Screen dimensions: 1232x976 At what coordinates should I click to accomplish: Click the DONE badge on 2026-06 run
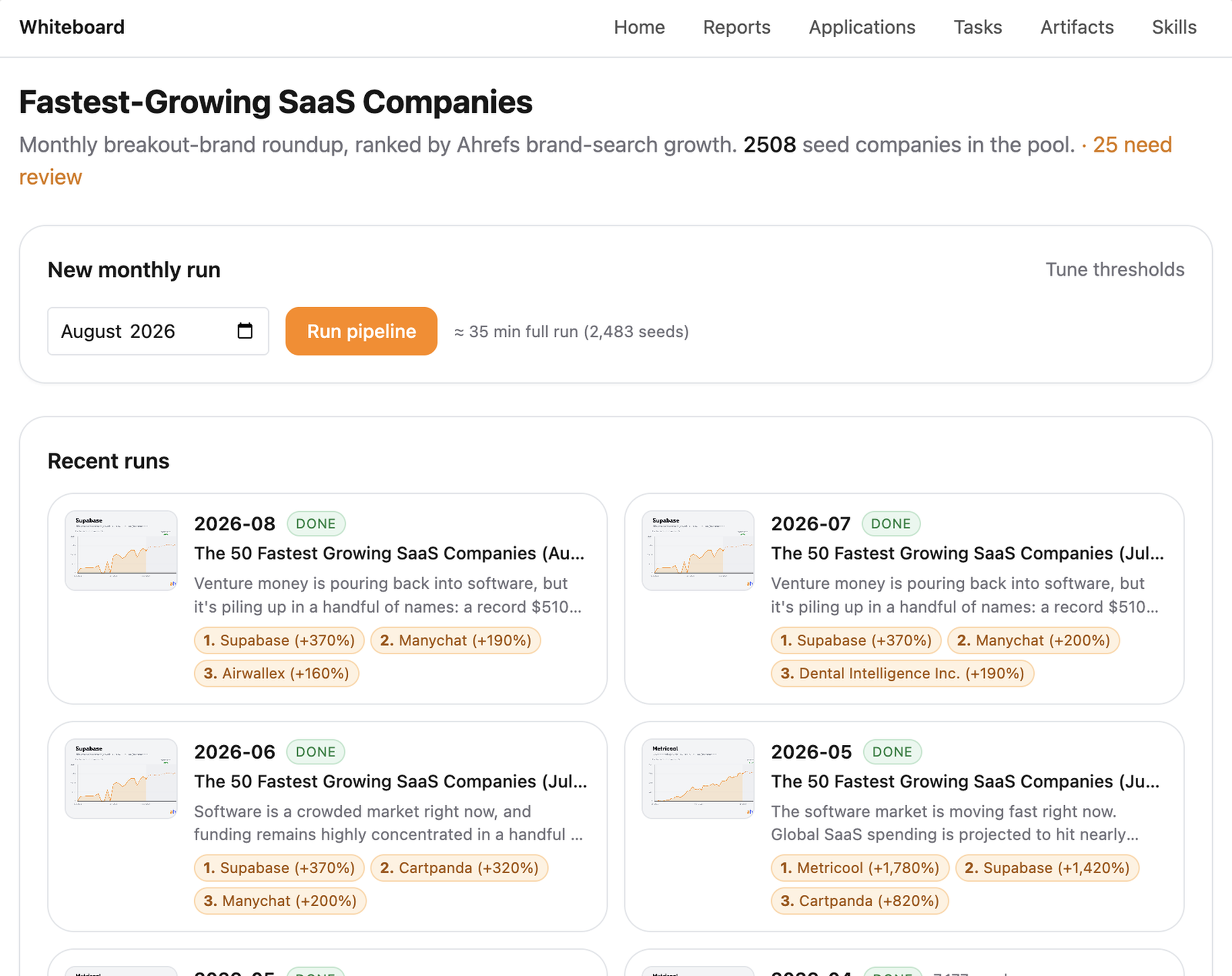click(316, 752)
